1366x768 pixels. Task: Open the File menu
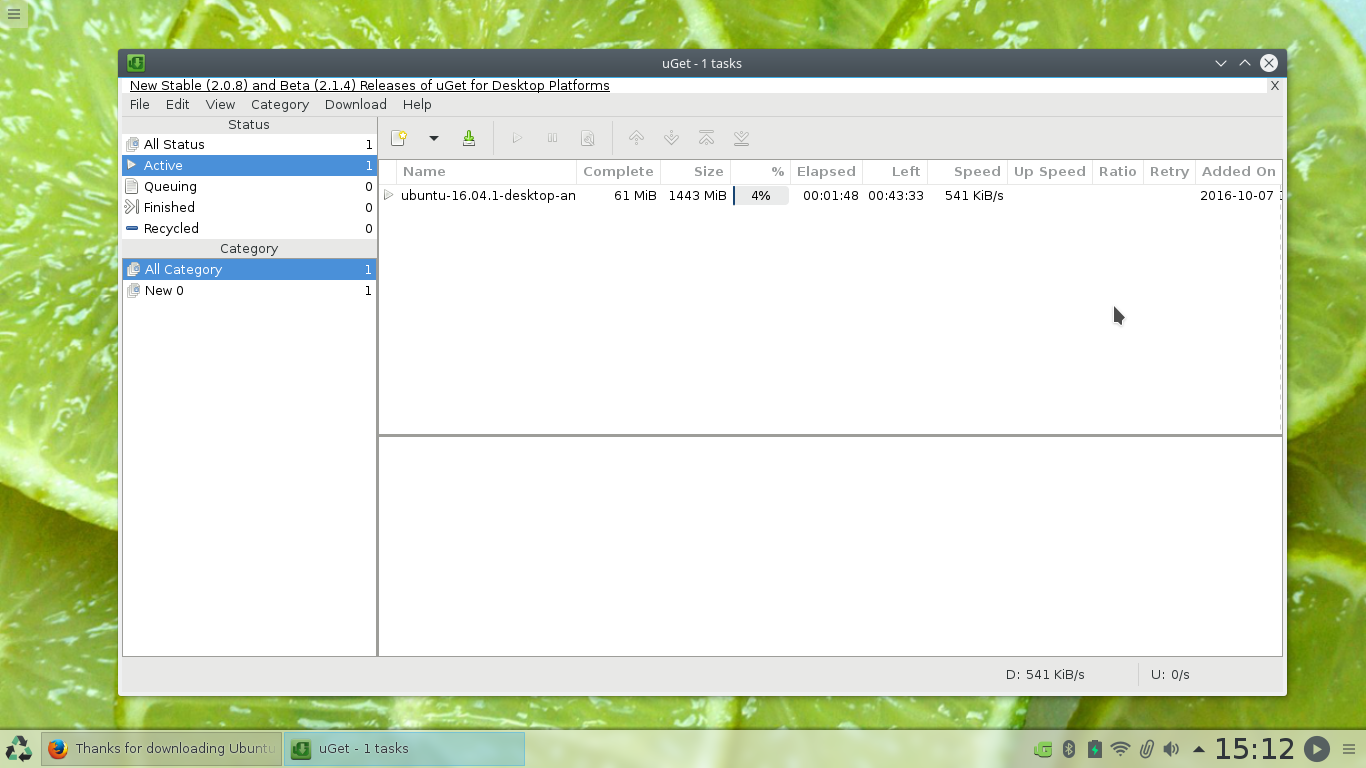coord(140,104)
